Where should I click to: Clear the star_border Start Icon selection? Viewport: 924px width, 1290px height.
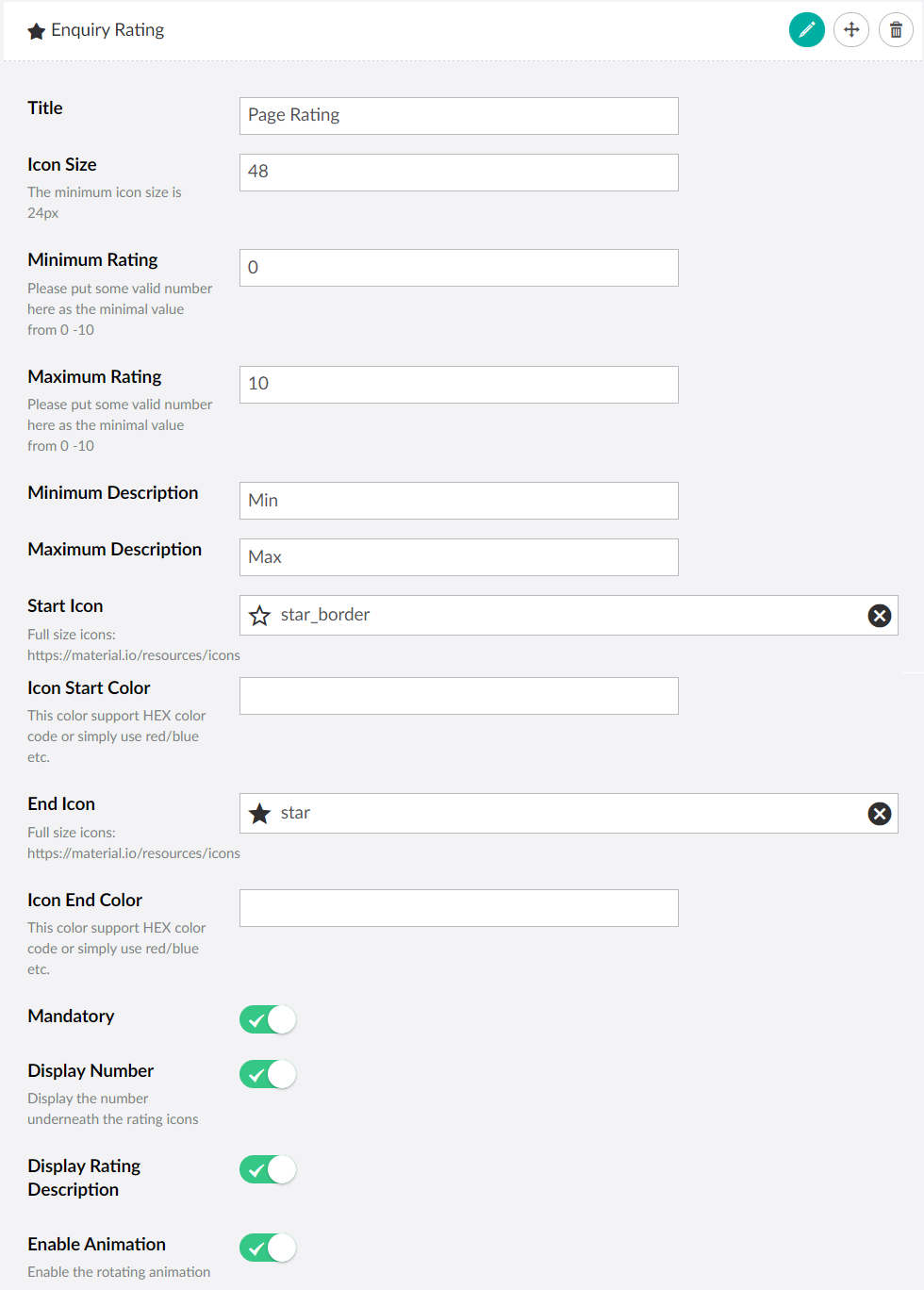(879, 616)
